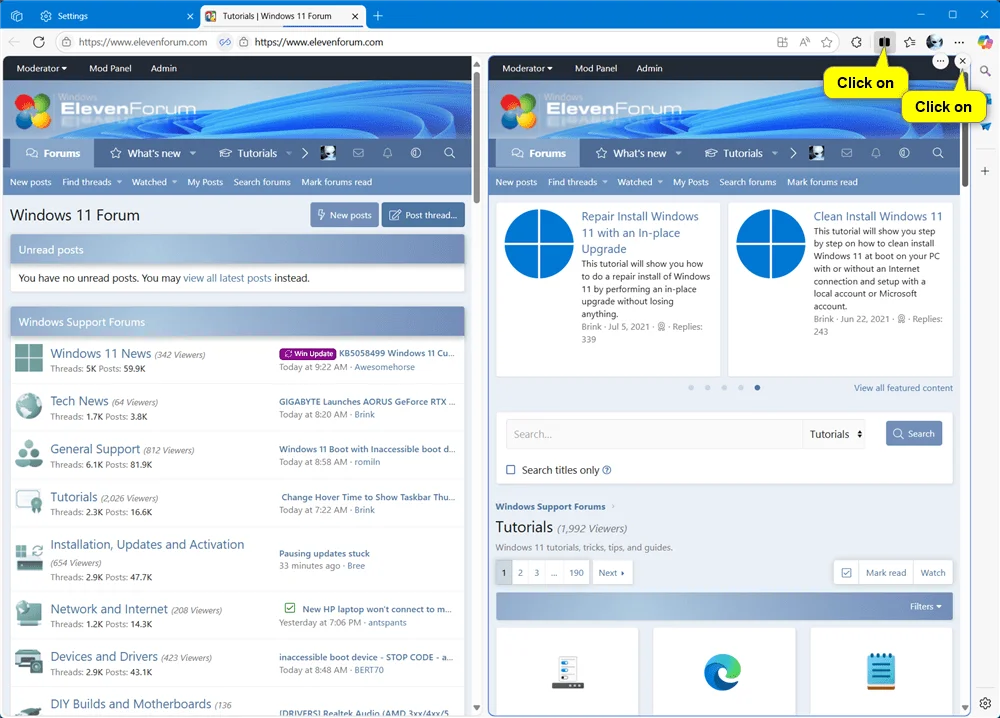
Task: Click Mark forums read in the right pane
Action: click(822, 182)
